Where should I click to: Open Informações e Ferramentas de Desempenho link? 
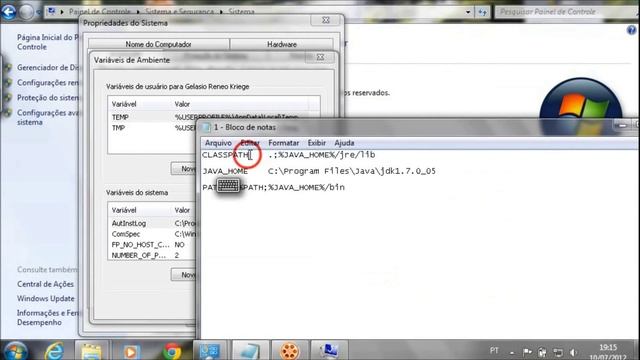point(47,318)
